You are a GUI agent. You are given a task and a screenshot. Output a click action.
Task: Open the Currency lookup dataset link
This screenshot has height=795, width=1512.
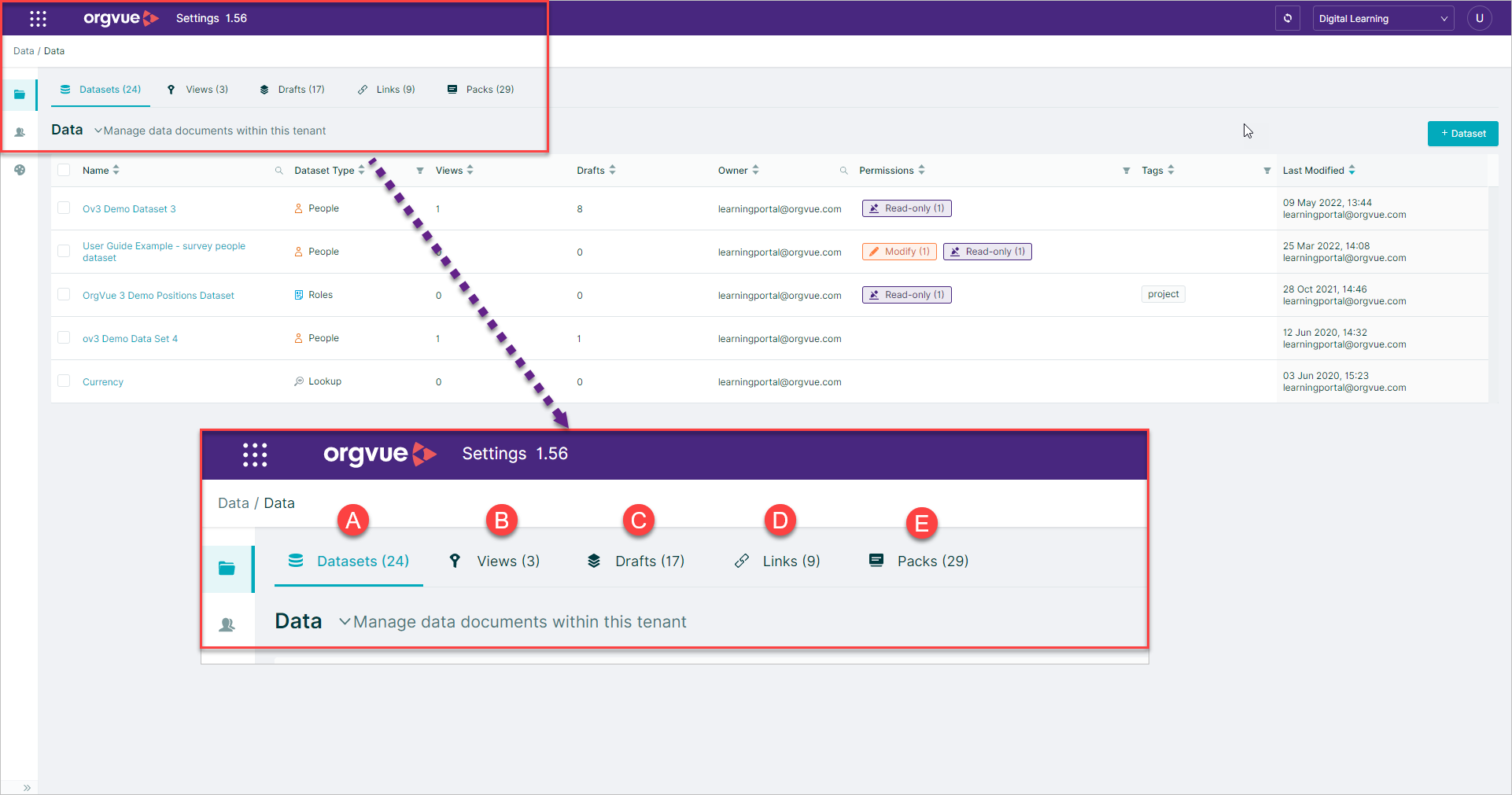103,382
